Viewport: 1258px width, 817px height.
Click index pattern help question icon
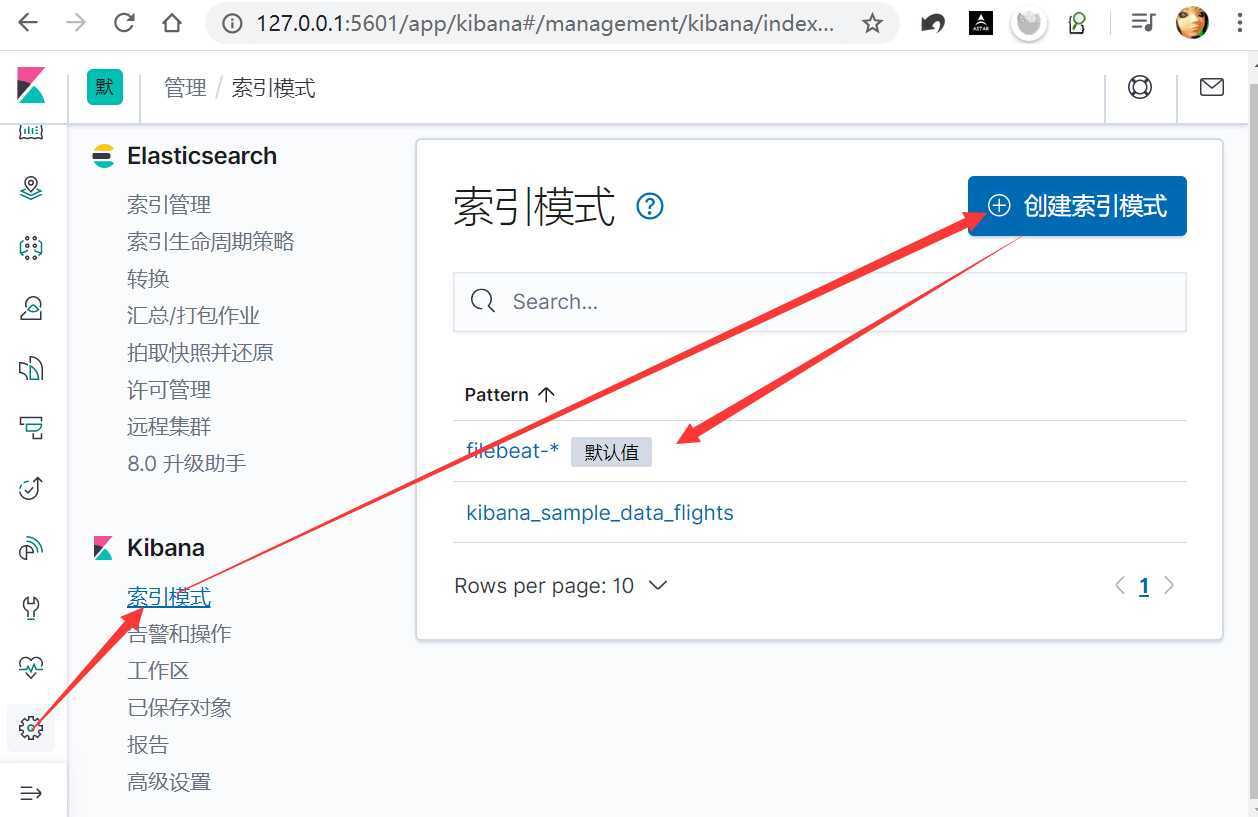click(x=650, y=207)
